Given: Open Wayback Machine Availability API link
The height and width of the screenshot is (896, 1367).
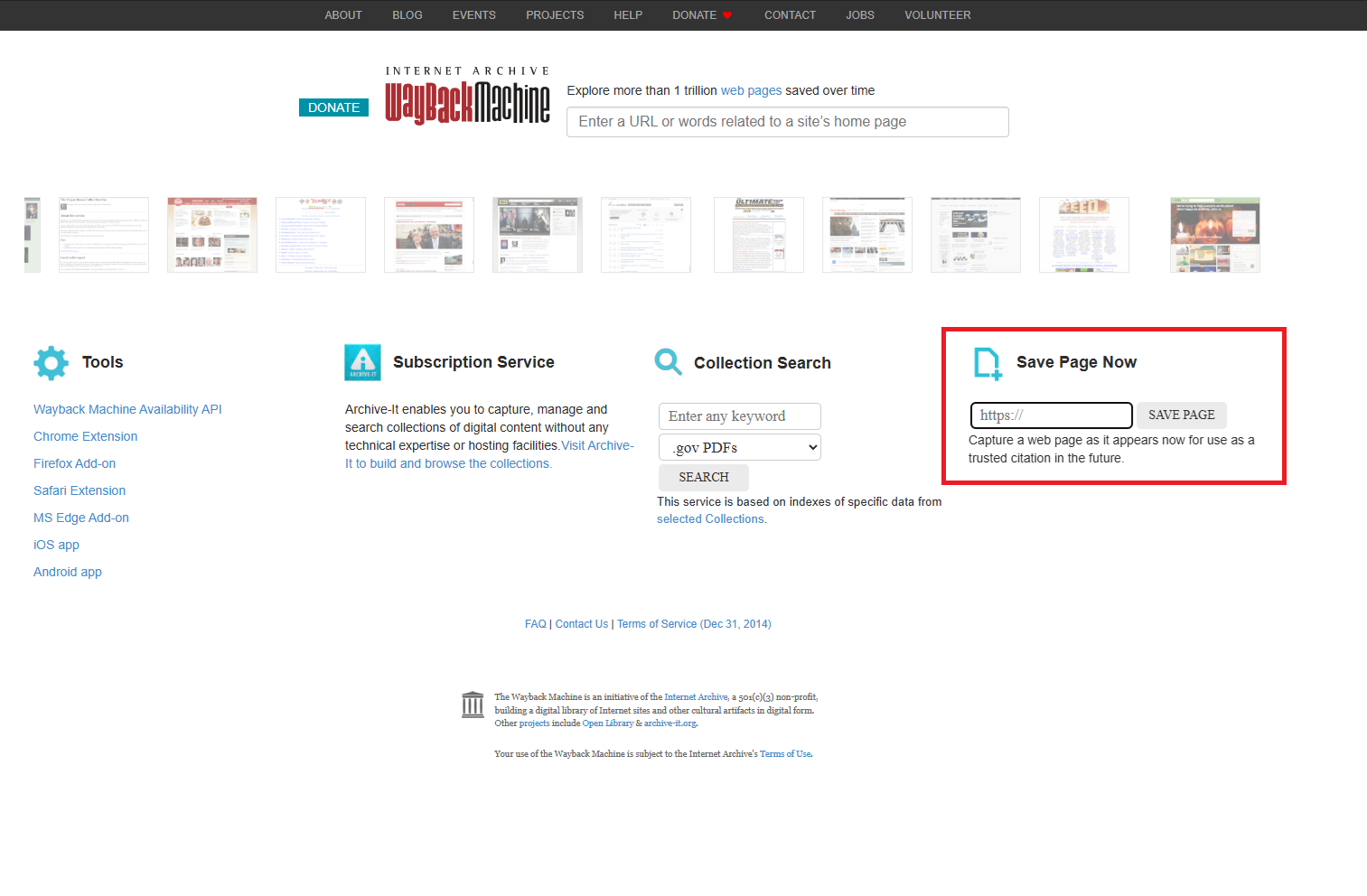Looking at the screenshot, I should 127,409.
